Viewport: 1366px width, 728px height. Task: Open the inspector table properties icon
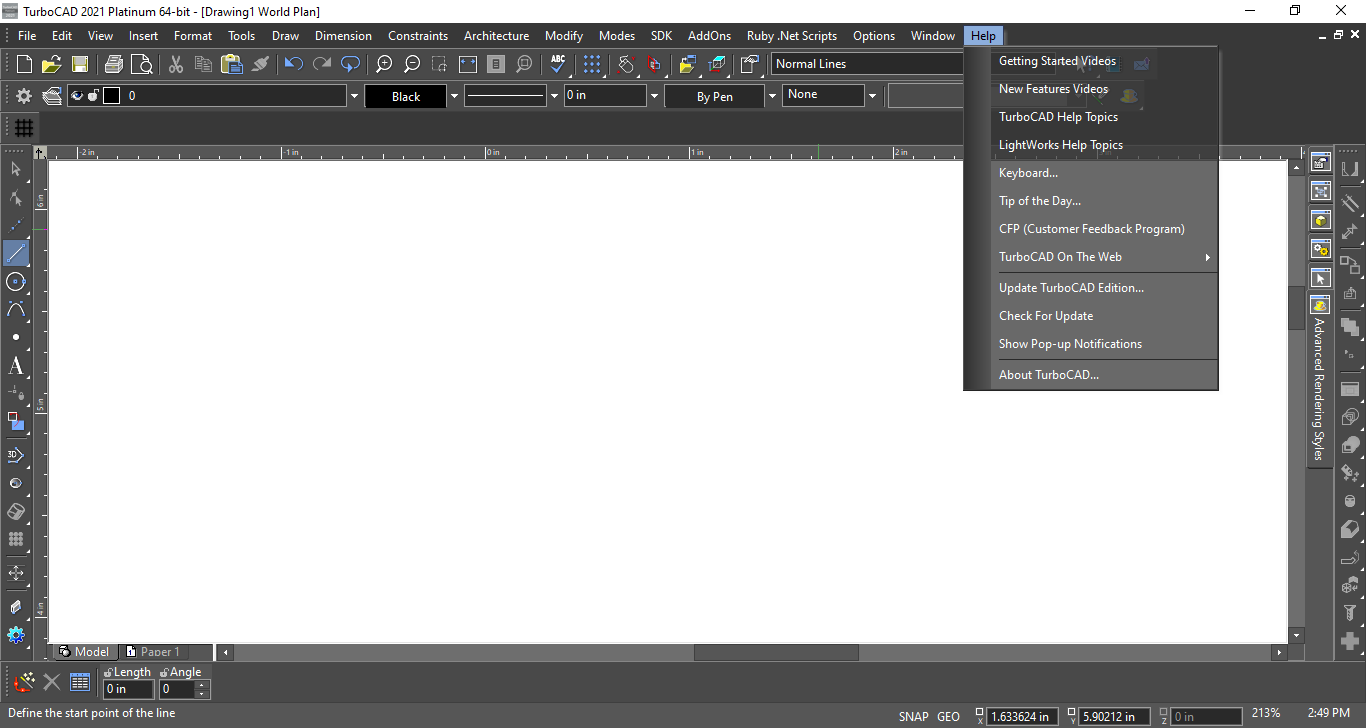coord(80,682)
